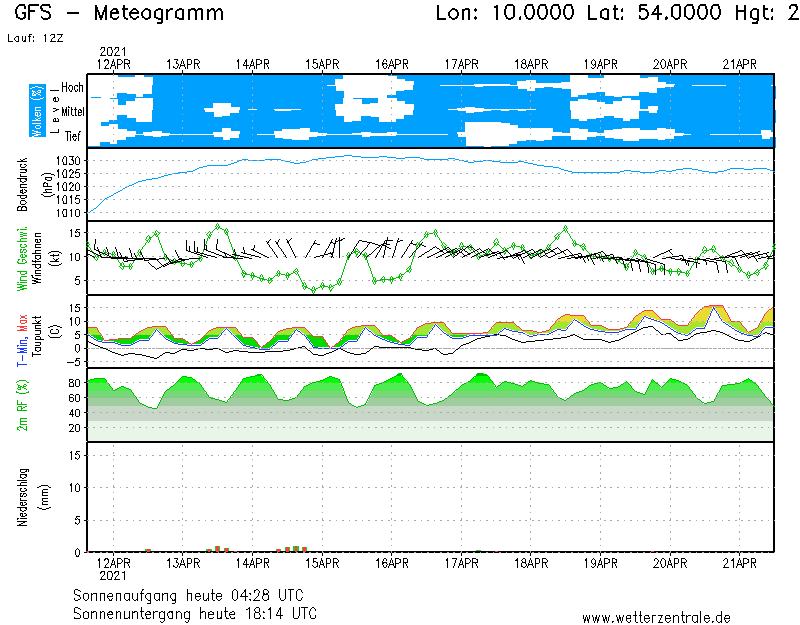The image size is (800, 625).
Task: Click the GFS – Meteogramm title
Action: tap(119, 14)
